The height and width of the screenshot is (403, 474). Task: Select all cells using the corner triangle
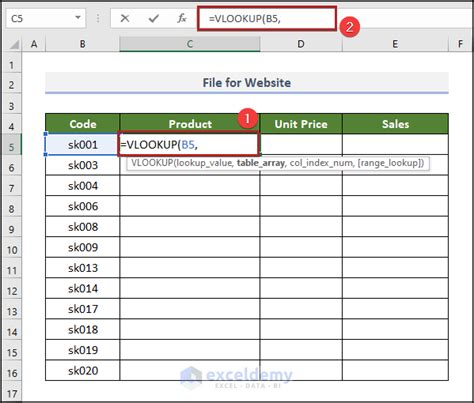pos(14,44)
